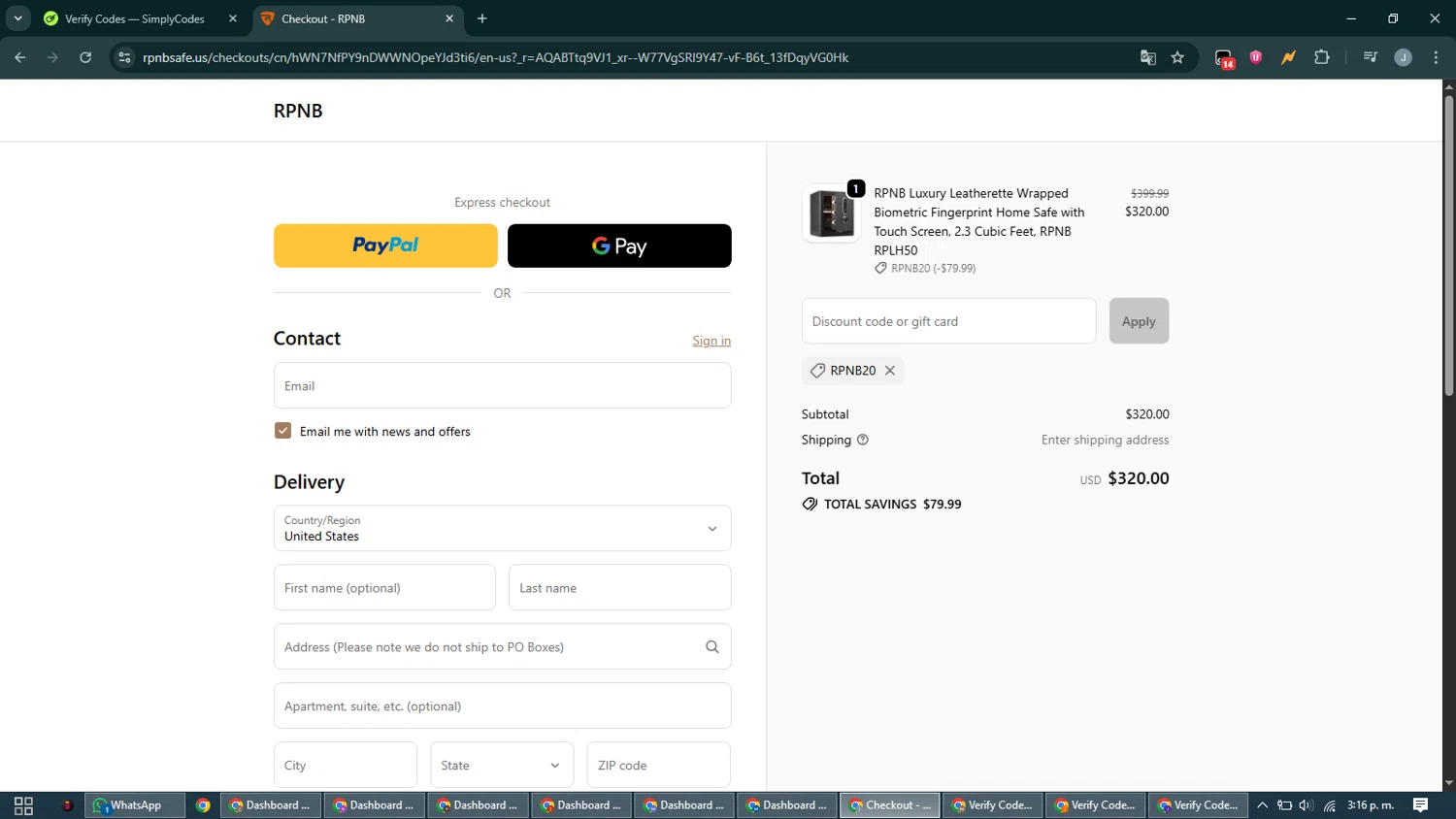The height and width of the screenshot is (819, 1456).
Task: Show hidden tray icons arrow
Action: coord(1262,805)
